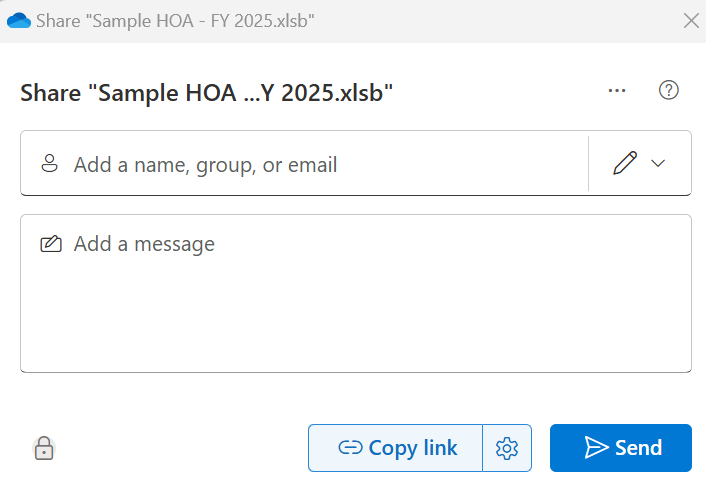Viewport: 706px width, 499px height.
Task: Click the message compose icon
Action: pyautogui.click(x=49, y=244)
